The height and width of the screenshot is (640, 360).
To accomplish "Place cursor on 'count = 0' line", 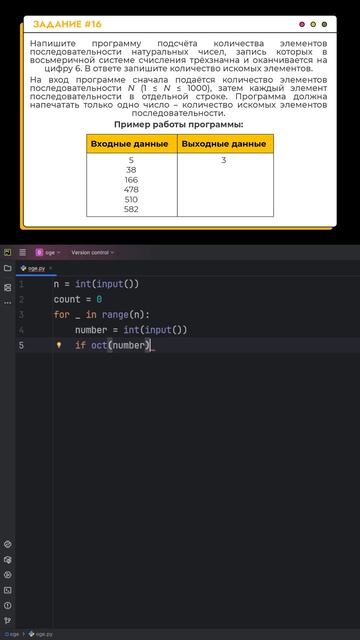I will tap(78, 300).
